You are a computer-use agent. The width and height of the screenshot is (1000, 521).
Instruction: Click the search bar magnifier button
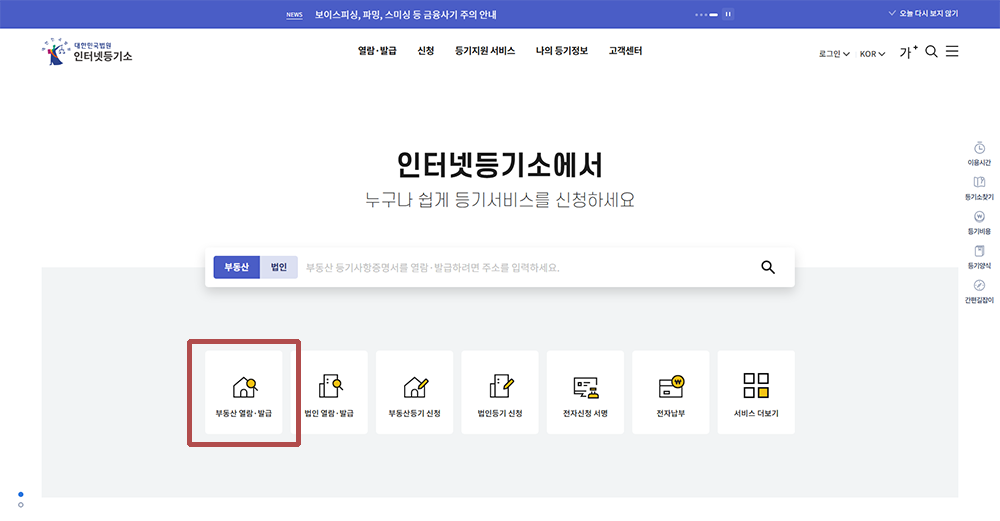coord(768,267)
